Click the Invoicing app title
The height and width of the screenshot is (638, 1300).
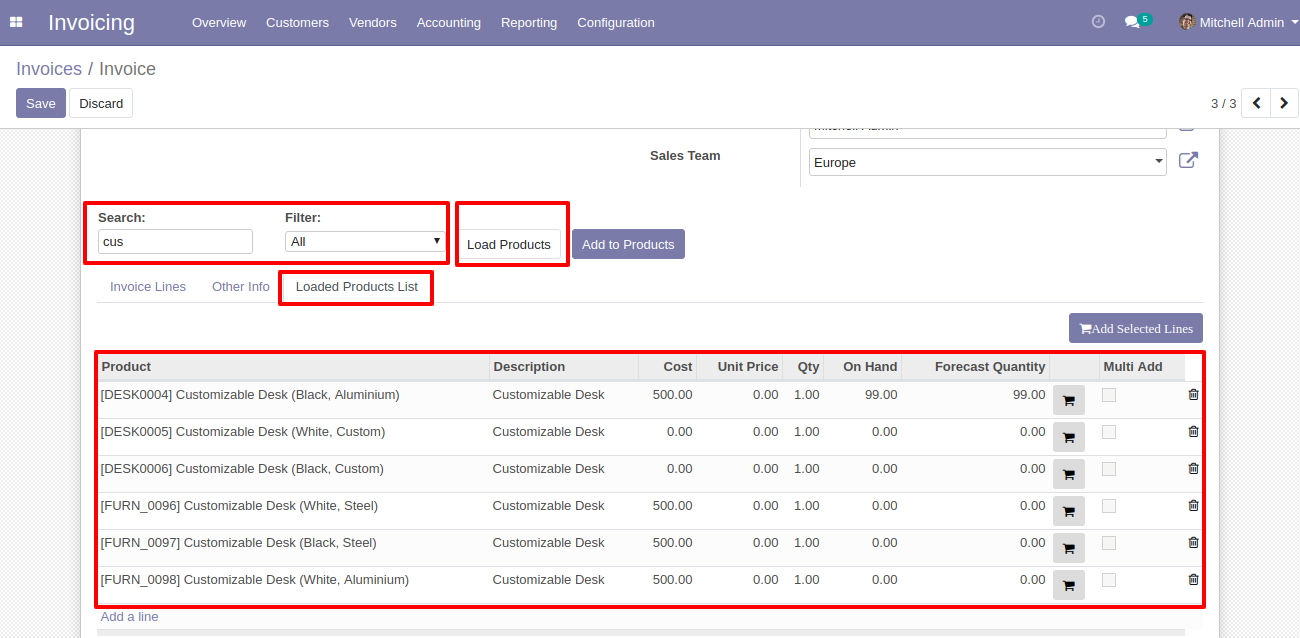click(x=91, y=22)
